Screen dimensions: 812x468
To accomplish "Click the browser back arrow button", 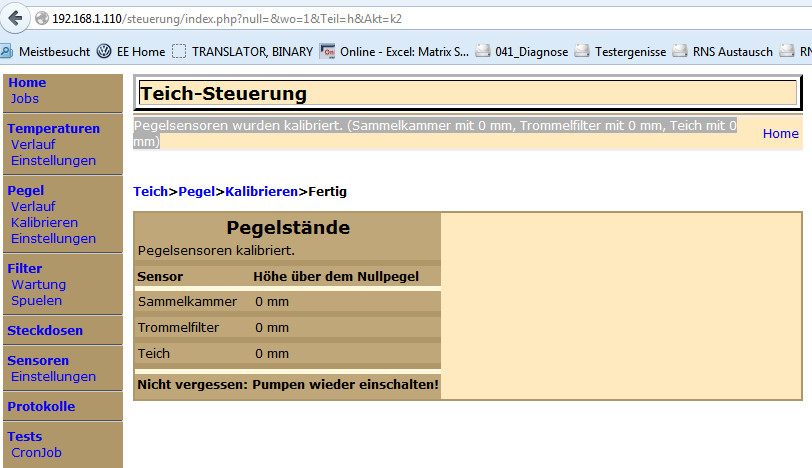I will [15, 19].
